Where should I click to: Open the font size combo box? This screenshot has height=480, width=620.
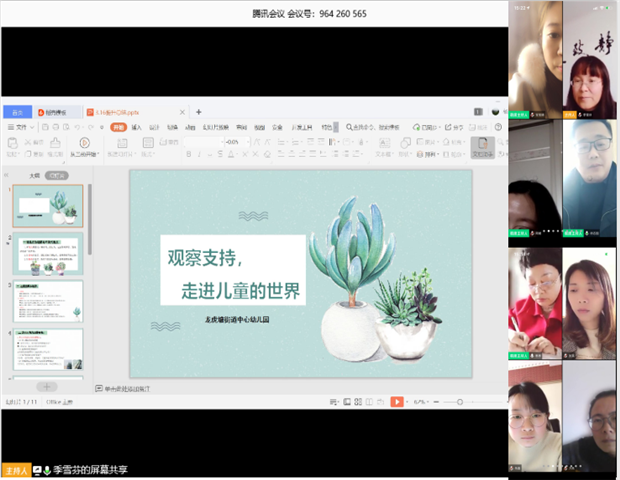pos(237,142)
